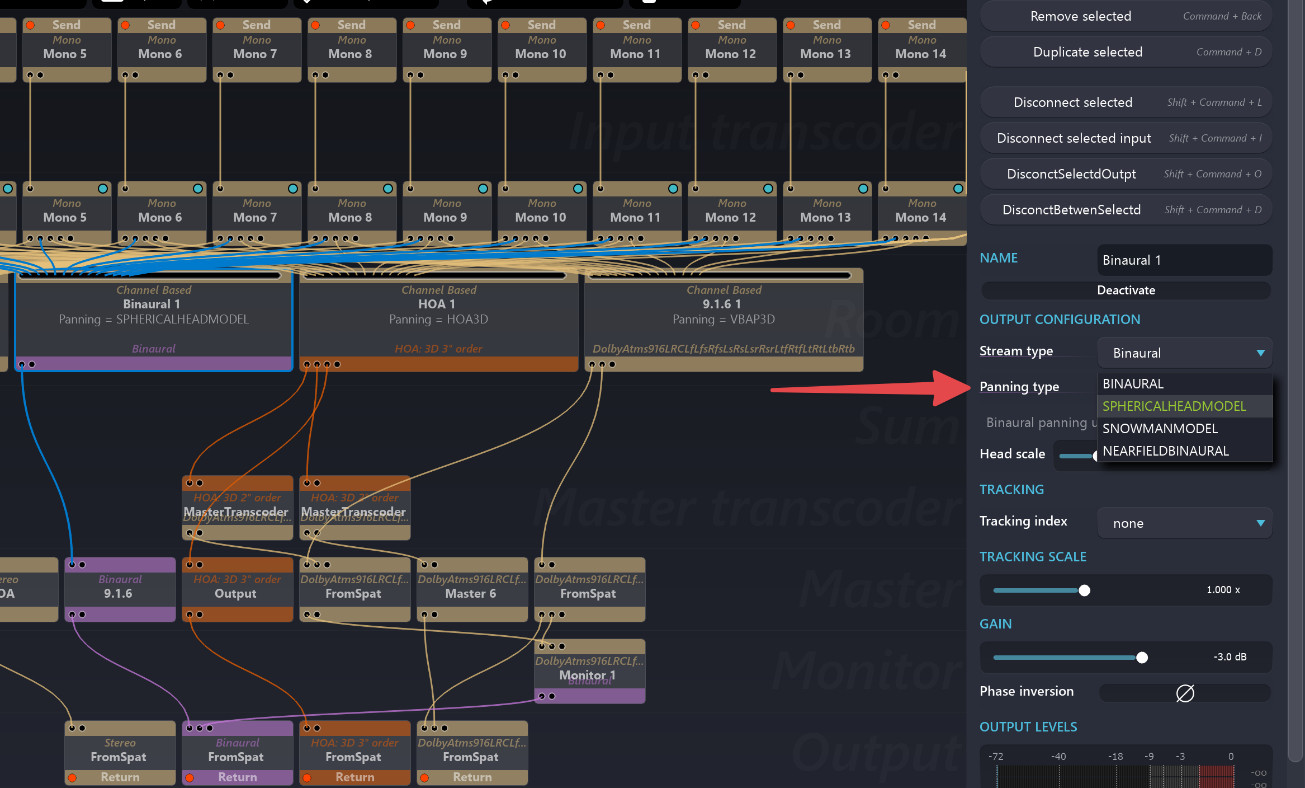Image resolution: width=1305 pixels, height=788 pixels.
Task: Toggle the cyan circle on input Mono 6
Action: coord(197,188)
